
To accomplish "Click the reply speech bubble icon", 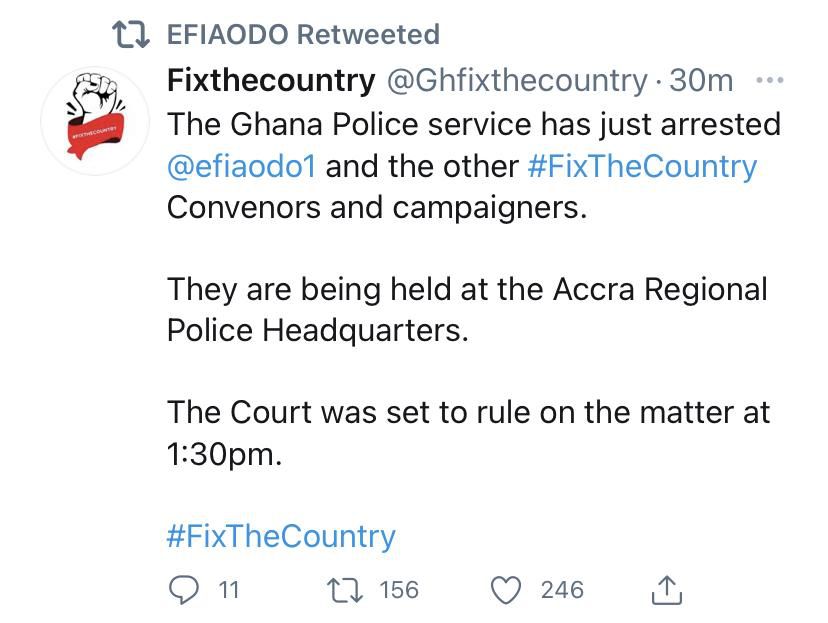I will [x=183, y=590].
